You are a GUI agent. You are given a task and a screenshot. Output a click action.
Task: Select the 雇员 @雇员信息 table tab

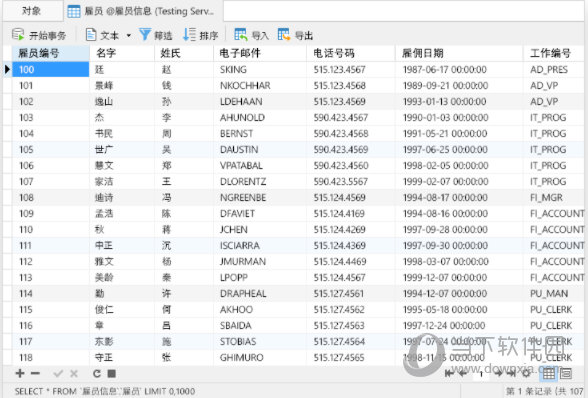[142, 11]
